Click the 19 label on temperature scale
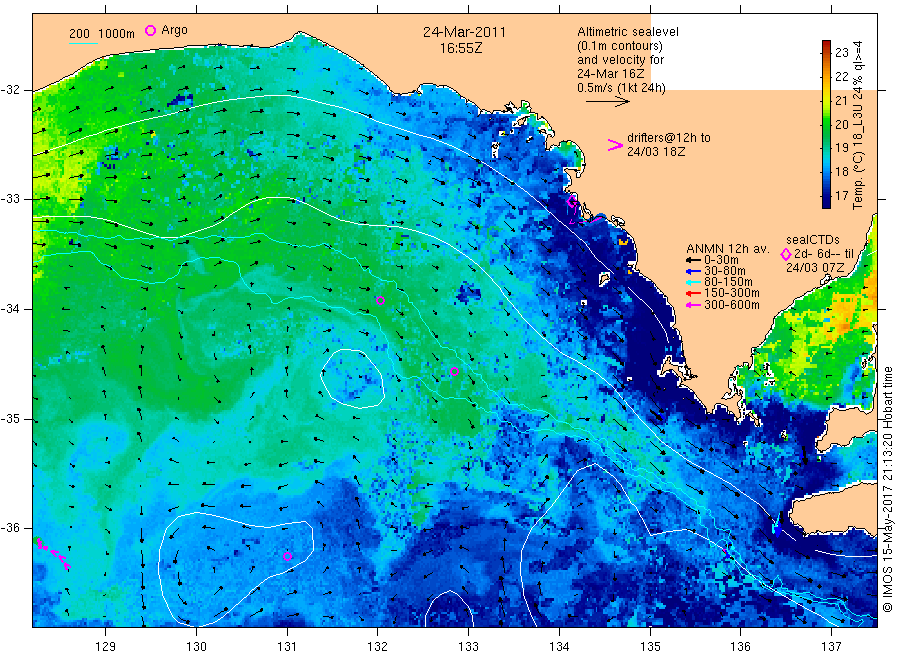Viewport: 900px width, 660px height. 841,148
